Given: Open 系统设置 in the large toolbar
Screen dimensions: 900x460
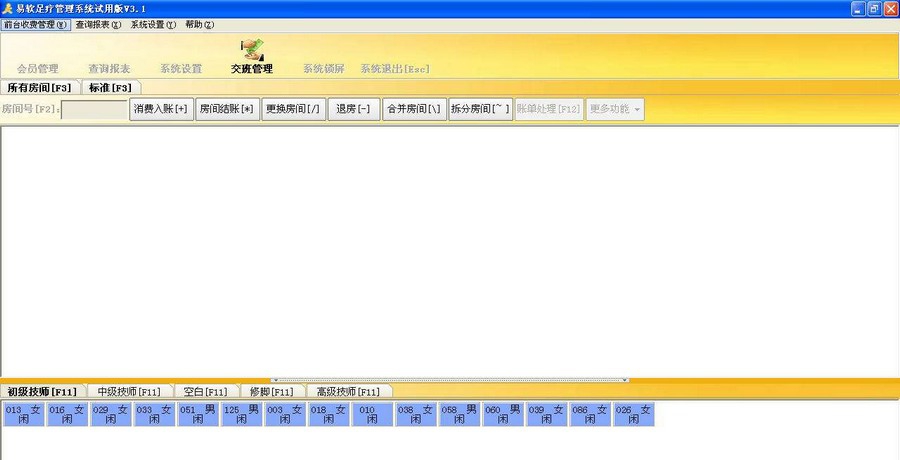Looking at the screenshot, I should 181,69.
